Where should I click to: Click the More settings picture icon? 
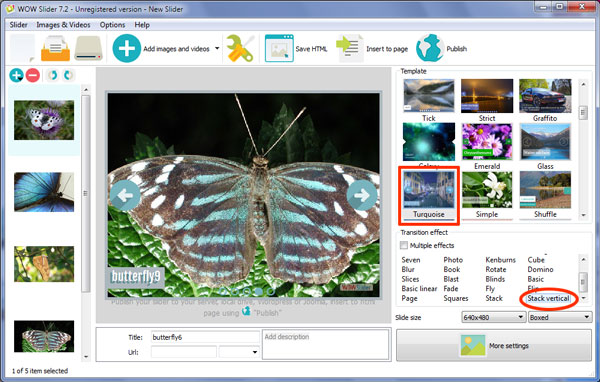pos(473,346)
